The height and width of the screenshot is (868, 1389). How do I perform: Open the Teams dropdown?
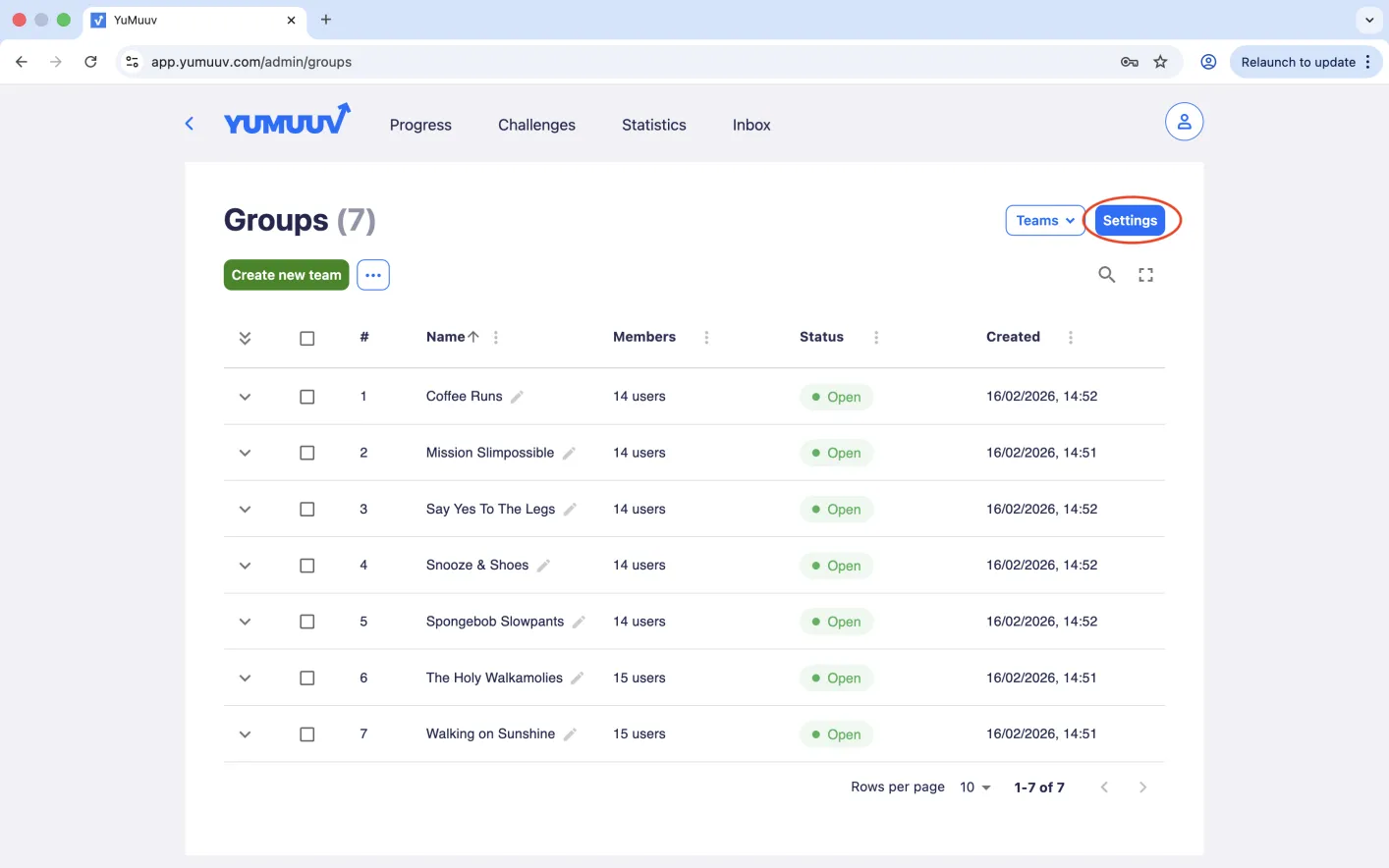tap(1045, 220)
